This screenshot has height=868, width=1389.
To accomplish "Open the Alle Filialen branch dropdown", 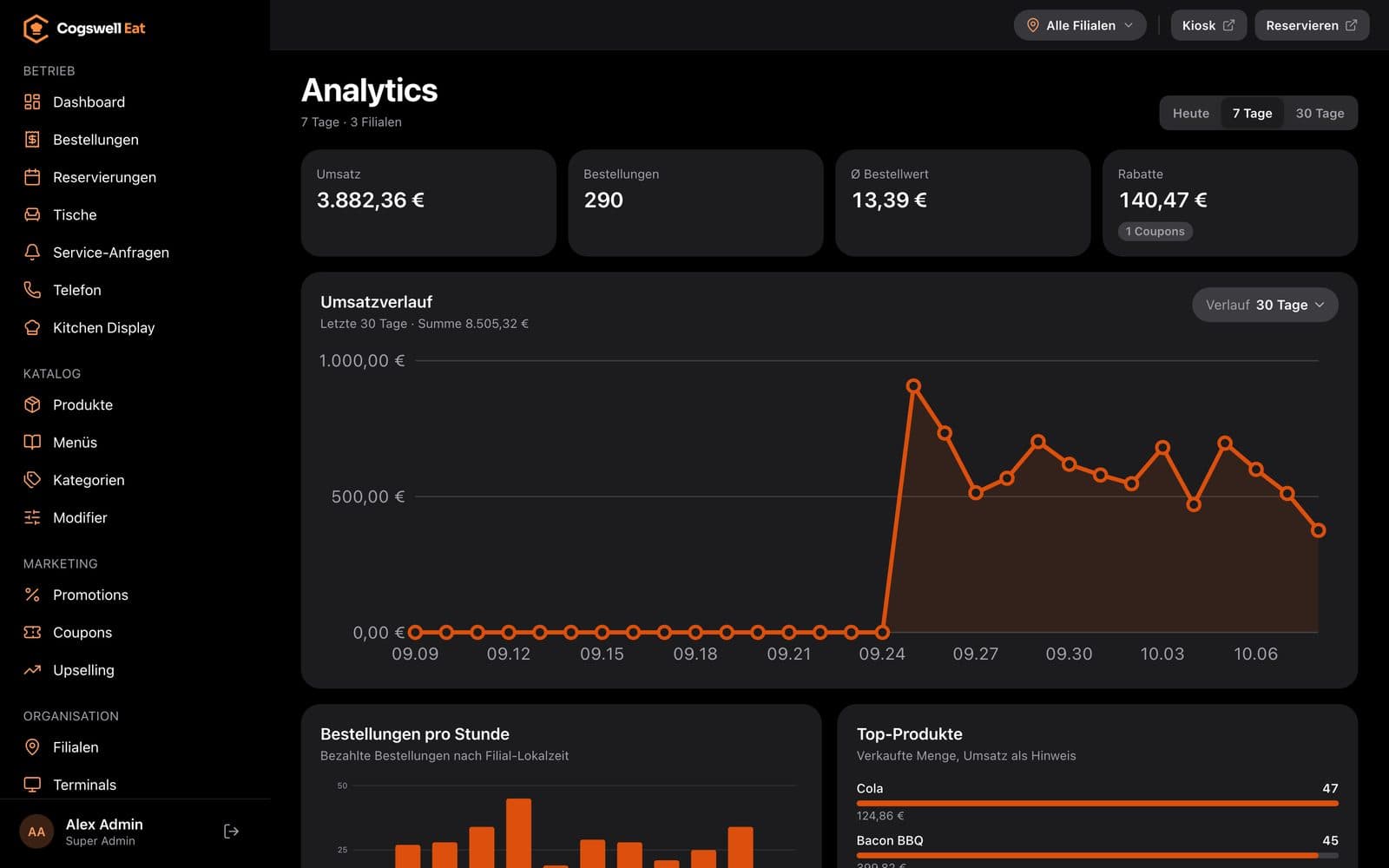I will click(1080, 25).
